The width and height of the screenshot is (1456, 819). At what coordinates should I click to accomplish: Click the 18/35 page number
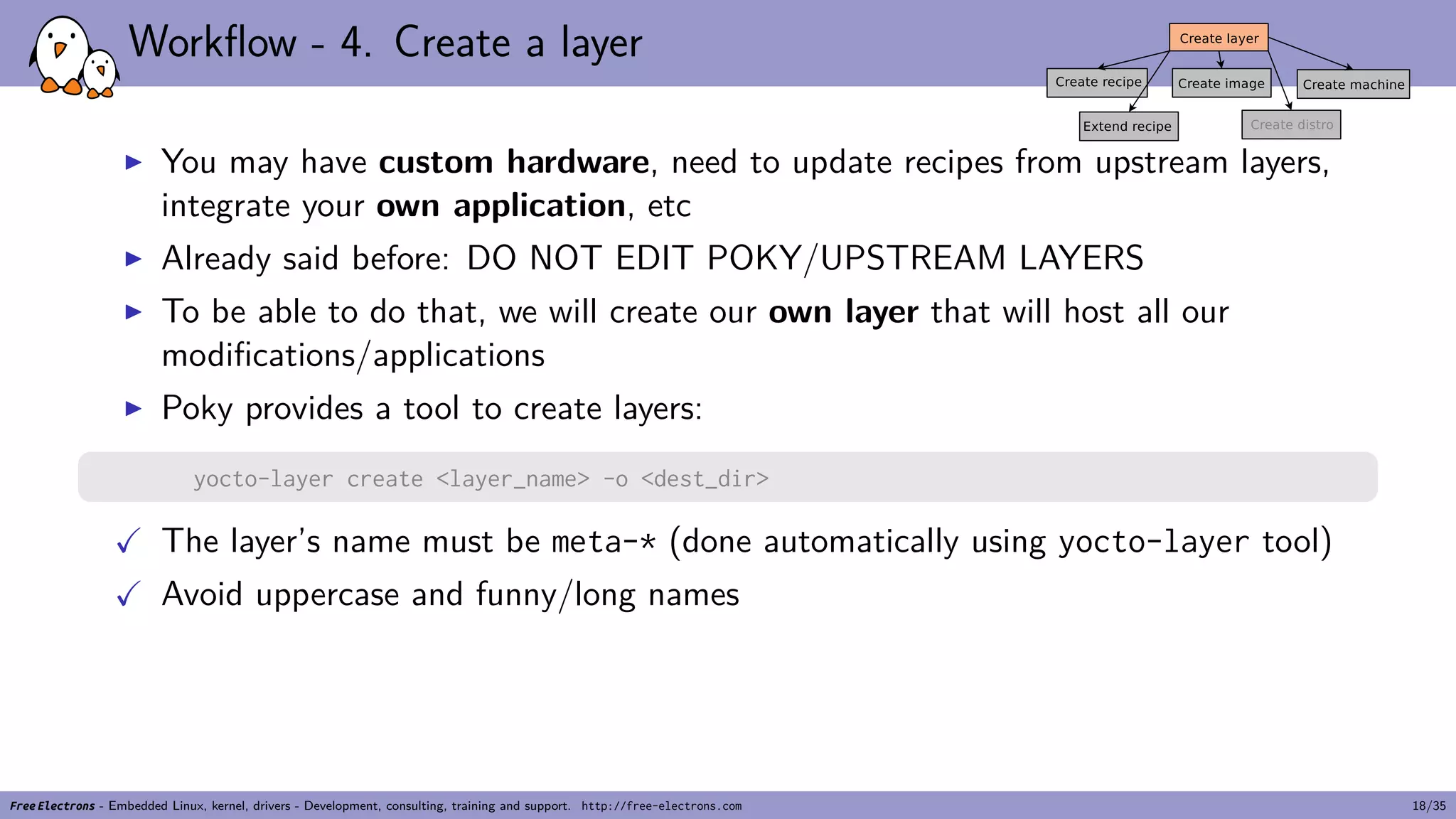[1429, 805]
